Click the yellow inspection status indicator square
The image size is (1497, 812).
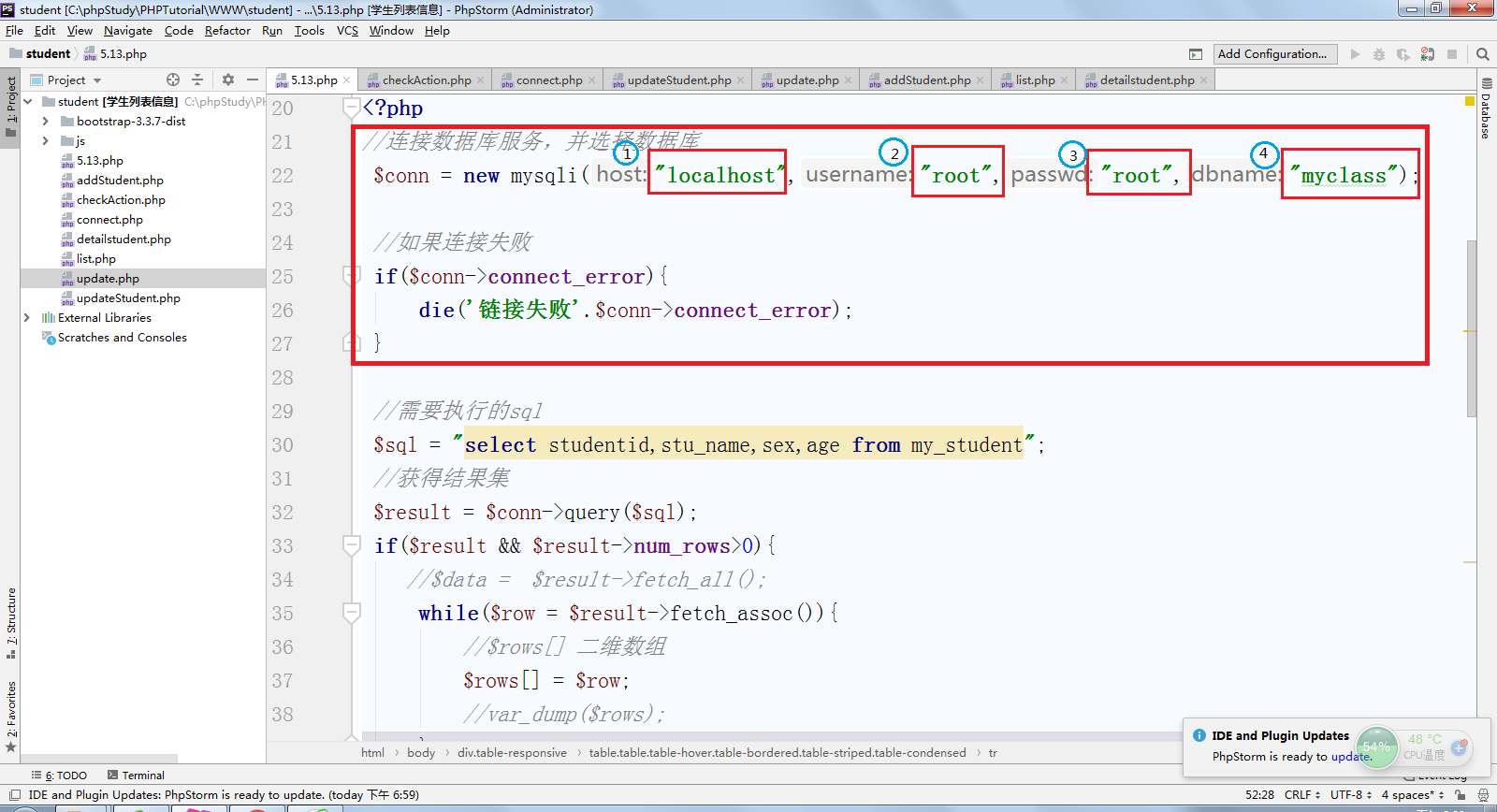(x=1470, y=100)
